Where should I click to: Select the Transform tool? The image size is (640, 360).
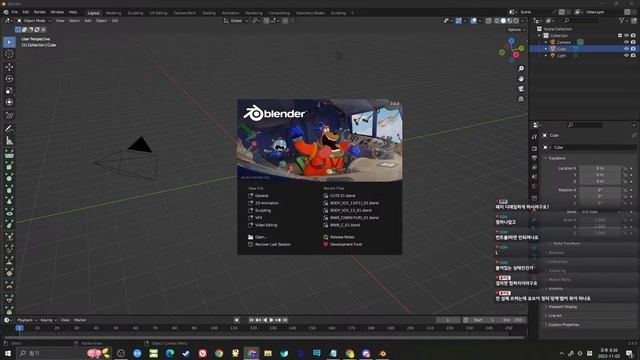click(x=9, y=102)
